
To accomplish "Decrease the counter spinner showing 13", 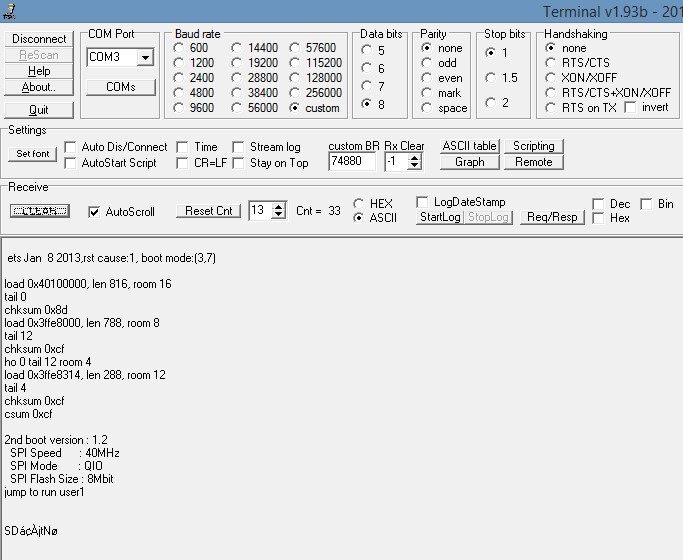I will 278,215.
